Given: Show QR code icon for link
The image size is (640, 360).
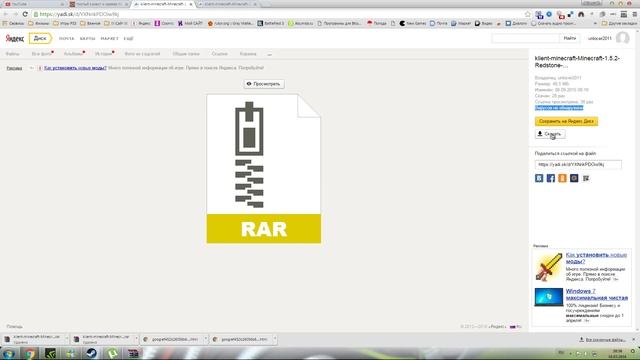Looking at the screenshot, I should coord(586,178).
